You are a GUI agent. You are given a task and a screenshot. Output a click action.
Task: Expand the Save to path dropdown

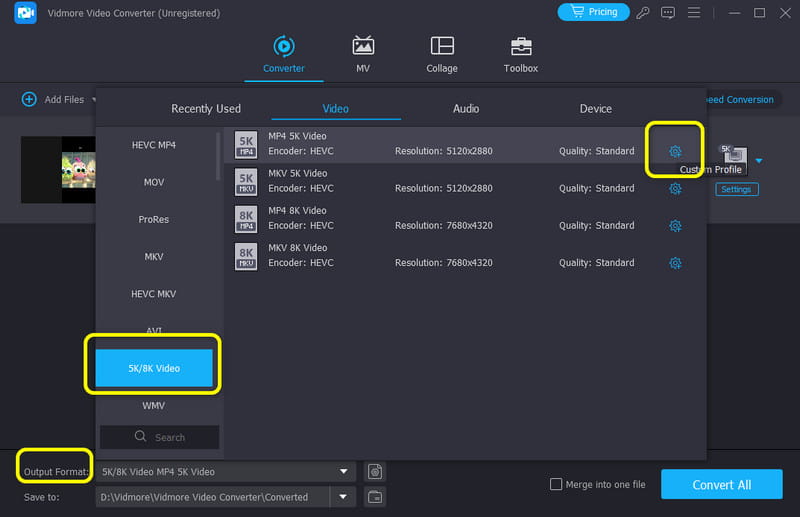pyautogui.click(x=344, y=497)
